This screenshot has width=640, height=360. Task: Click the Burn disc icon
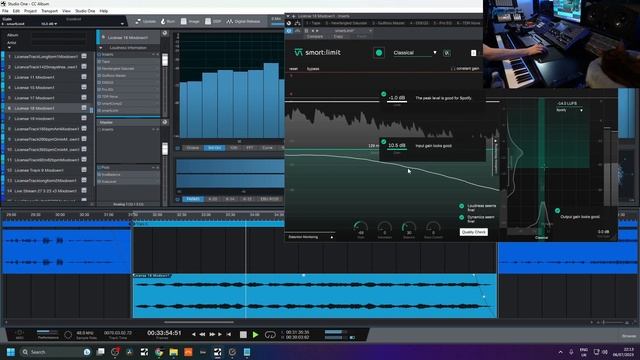click(x=168, y=21)
